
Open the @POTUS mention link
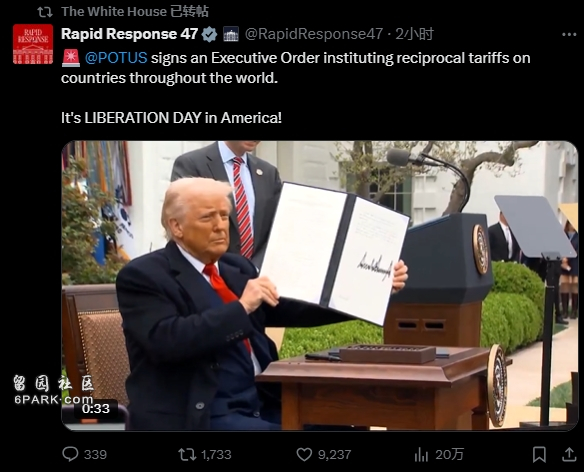pyautogui.click(x=116, y=58)
